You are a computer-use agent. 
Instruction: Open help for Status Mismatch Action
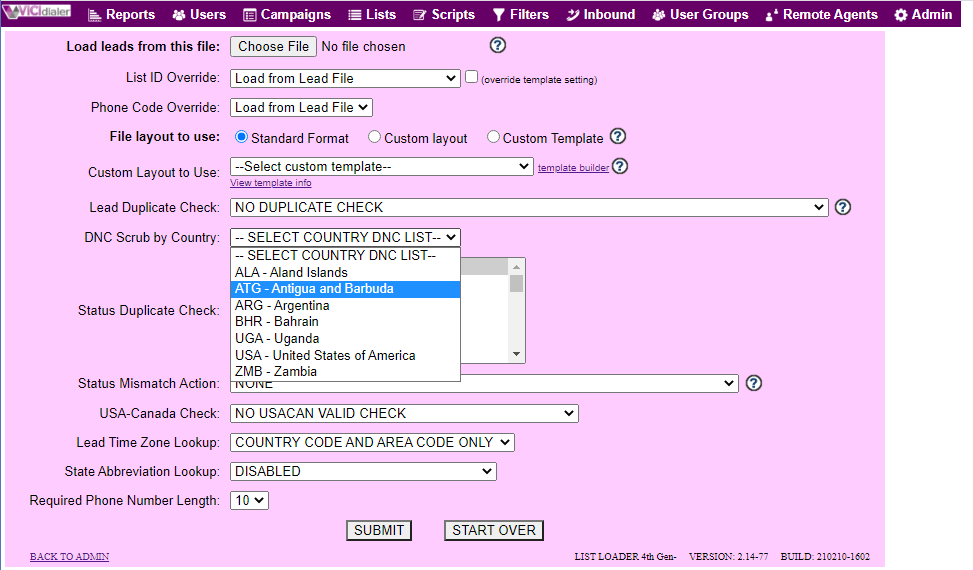(754, 383)
